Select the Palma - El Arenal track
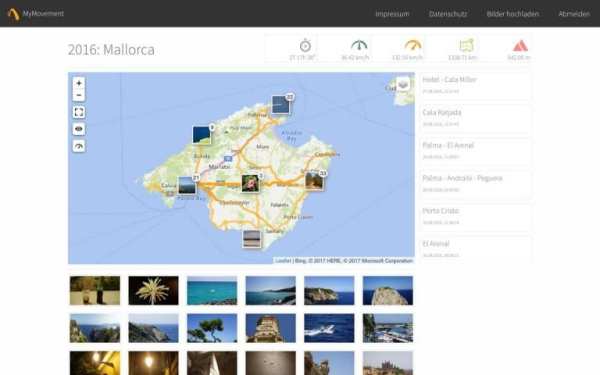Image resolution: width=600 pixels, height=375 pixels. click(474, 151)
